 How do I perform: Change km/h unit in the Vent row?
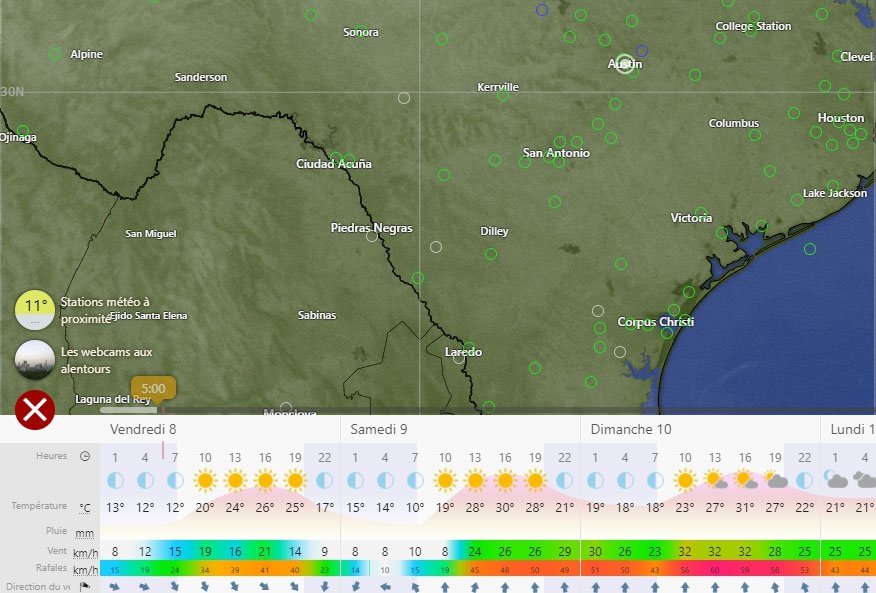pyautogui.click(x=85, y=552)
